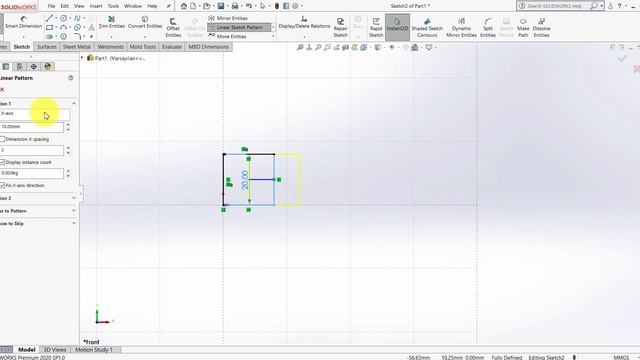Open the File menu
640x360 pixels.
51,6
